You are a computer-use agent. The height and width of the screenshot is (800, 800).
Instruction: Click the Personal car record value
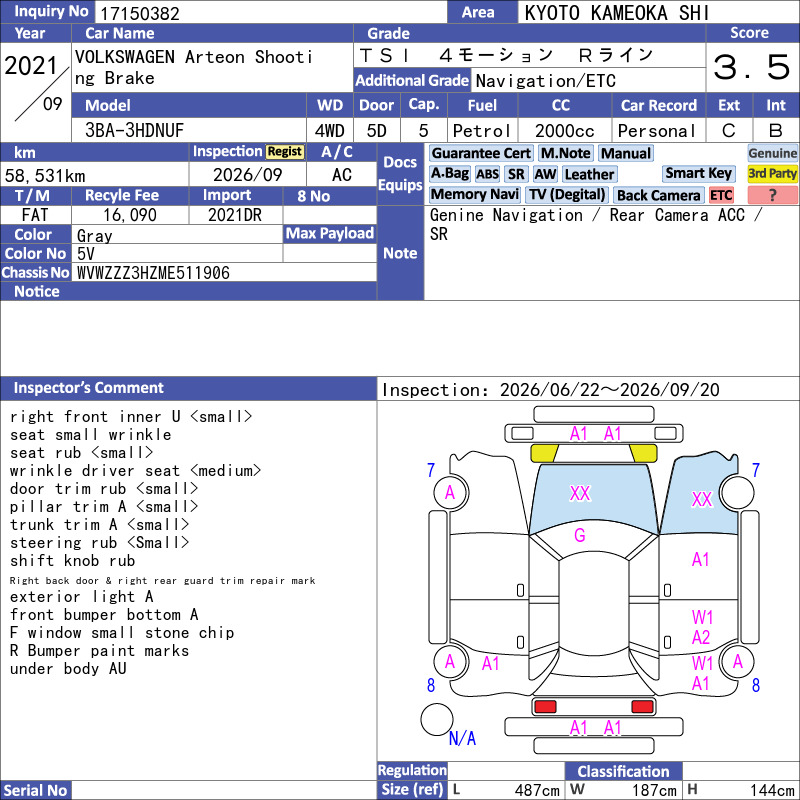pos(657,131)
